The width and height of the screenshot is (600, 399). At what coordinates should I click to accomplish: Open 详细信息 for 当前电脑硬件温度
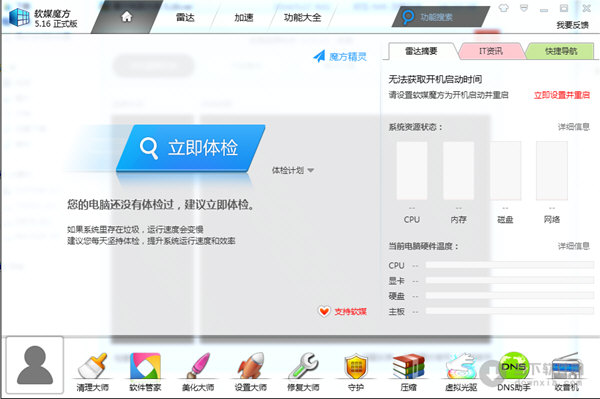[x=574, y=246]
